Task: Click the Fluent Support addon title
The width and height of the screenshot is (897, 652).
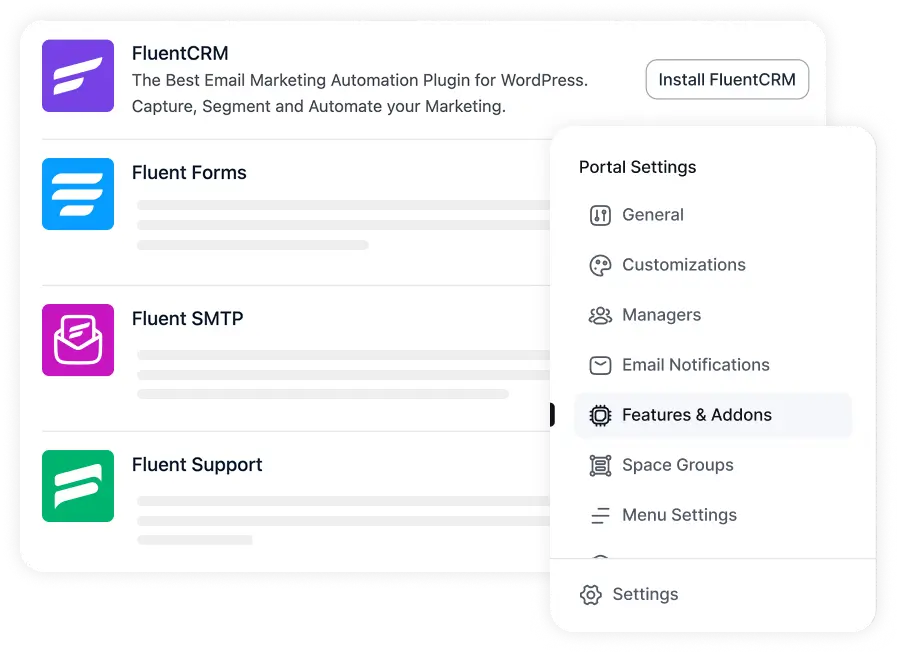Action: pyautogui.click(x=197, y=465)
